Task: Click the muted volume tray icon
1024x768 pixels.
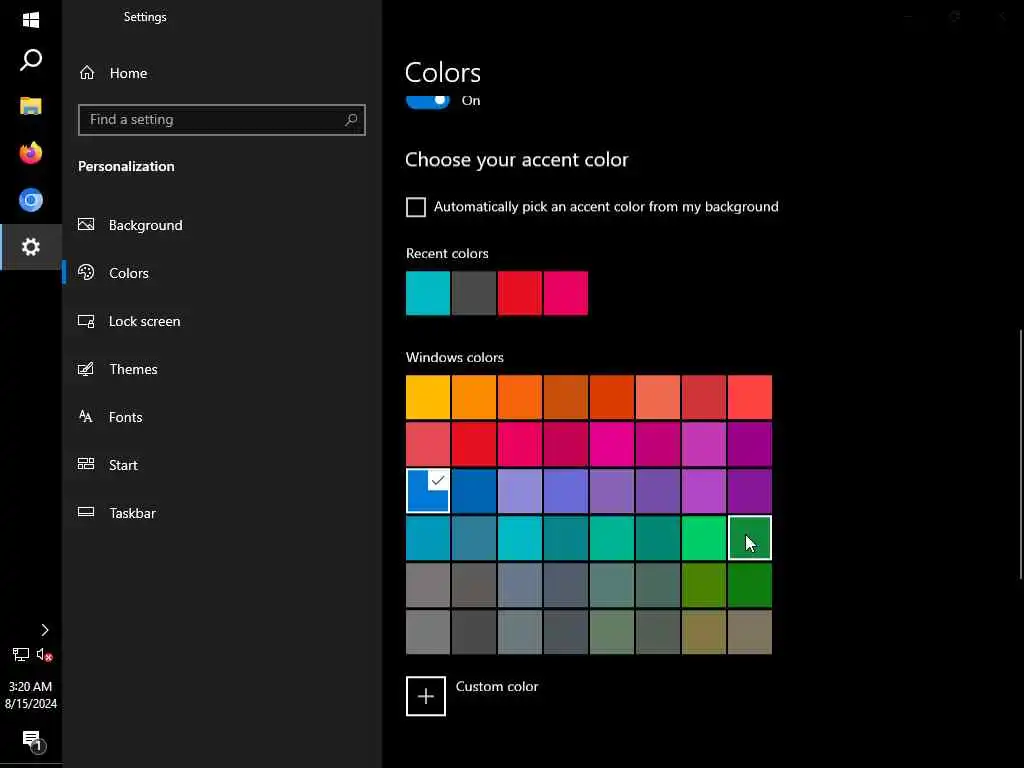Action: 44,655
